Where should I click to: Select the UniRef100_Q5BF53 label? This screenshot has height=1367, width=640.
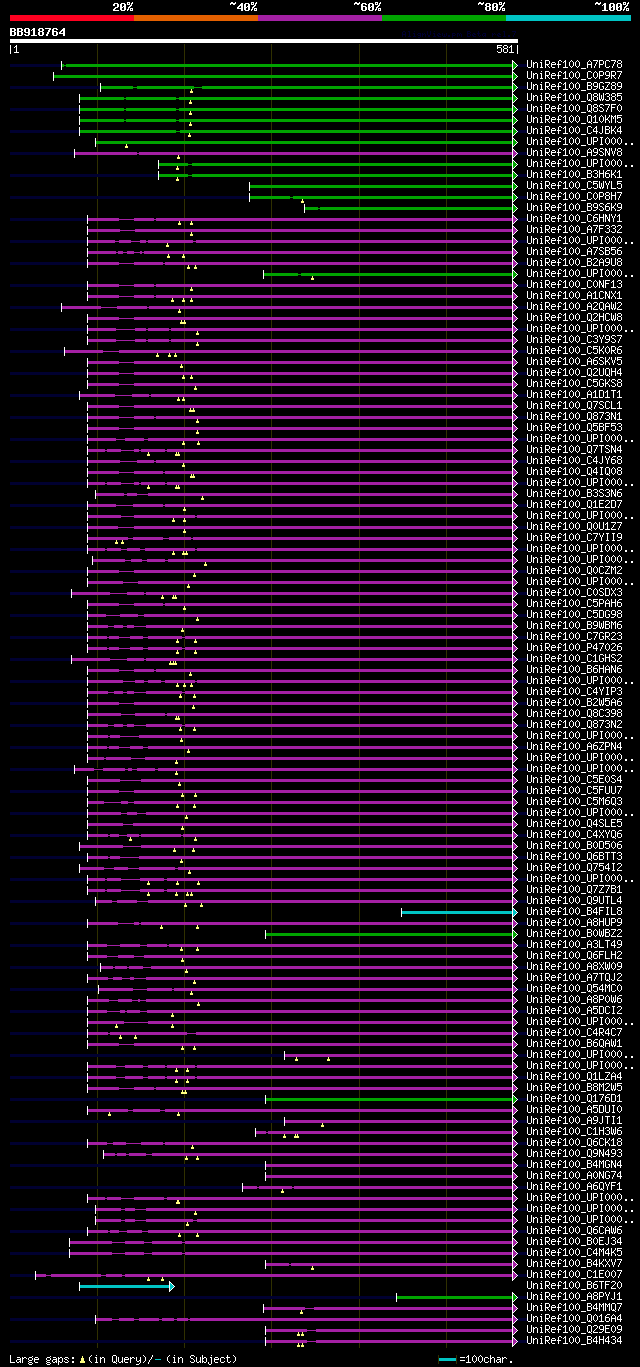574,427
